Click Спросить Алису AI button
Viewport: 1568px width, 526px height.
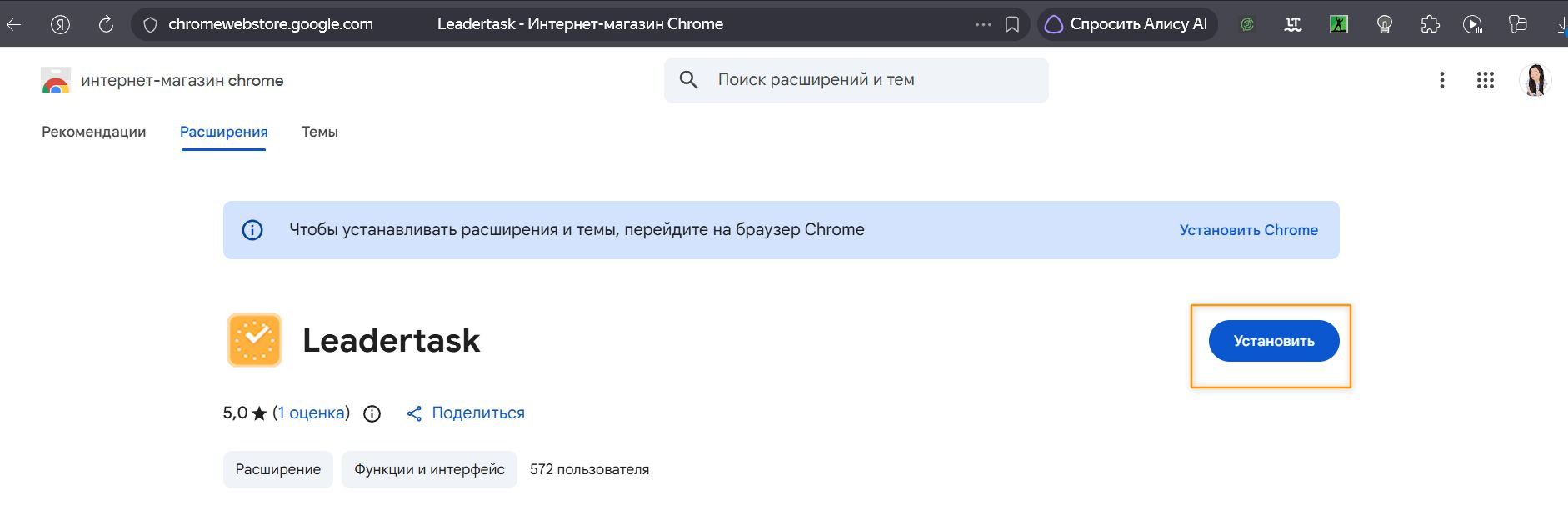point(1127,24)
